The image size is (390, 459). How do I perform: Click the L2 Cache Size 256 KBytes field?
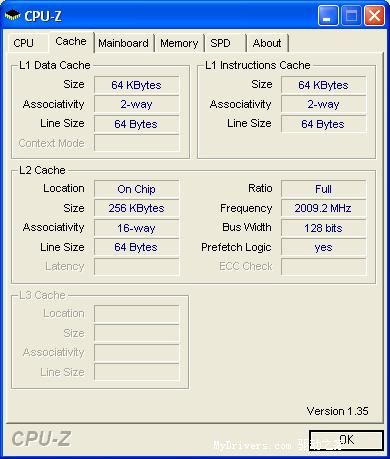tap(137, 208)
